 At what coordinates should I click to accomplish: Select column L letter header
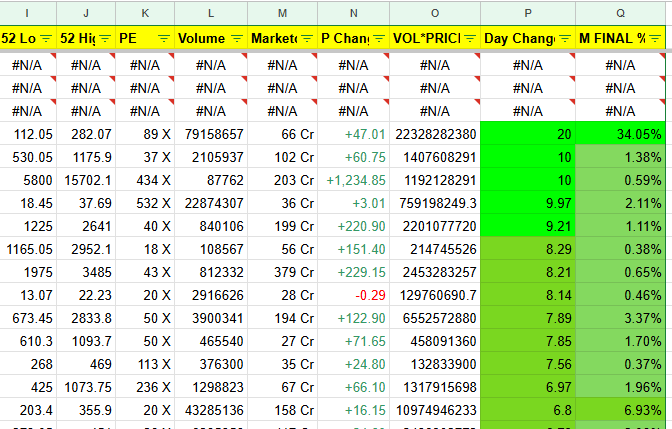tap(210, 12)
